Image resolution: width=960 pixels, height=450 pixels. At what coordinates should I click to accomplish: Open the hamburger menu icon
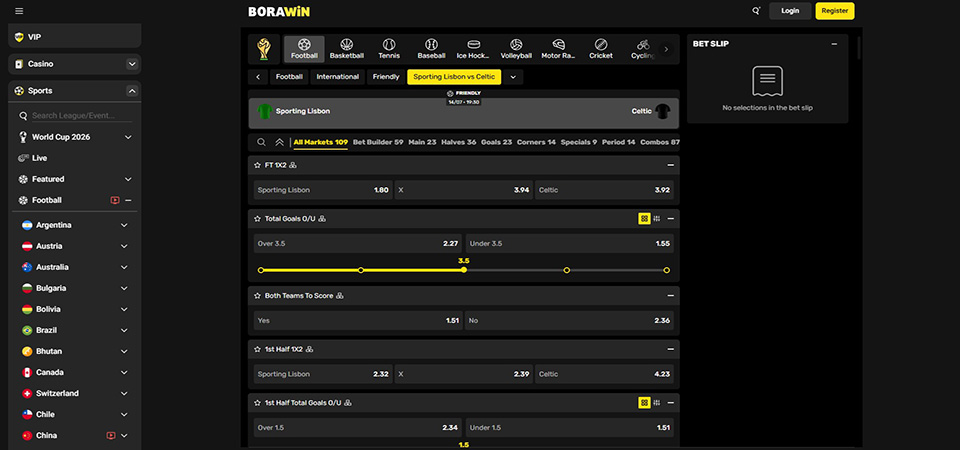tap(19, 11)
